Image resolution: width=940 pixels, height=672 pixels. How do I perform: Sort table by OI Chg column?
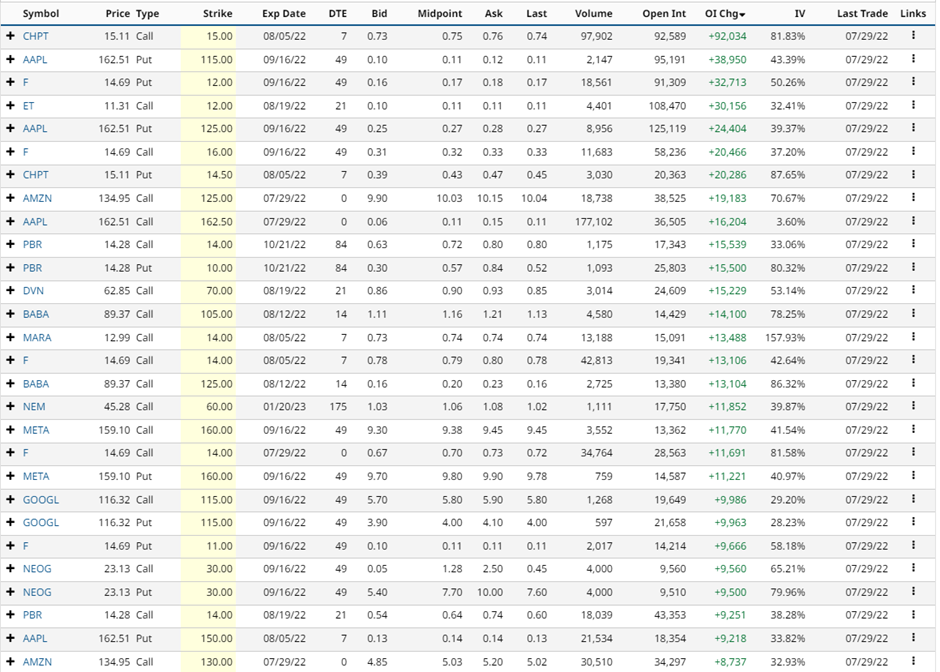(x=725, y=13)
